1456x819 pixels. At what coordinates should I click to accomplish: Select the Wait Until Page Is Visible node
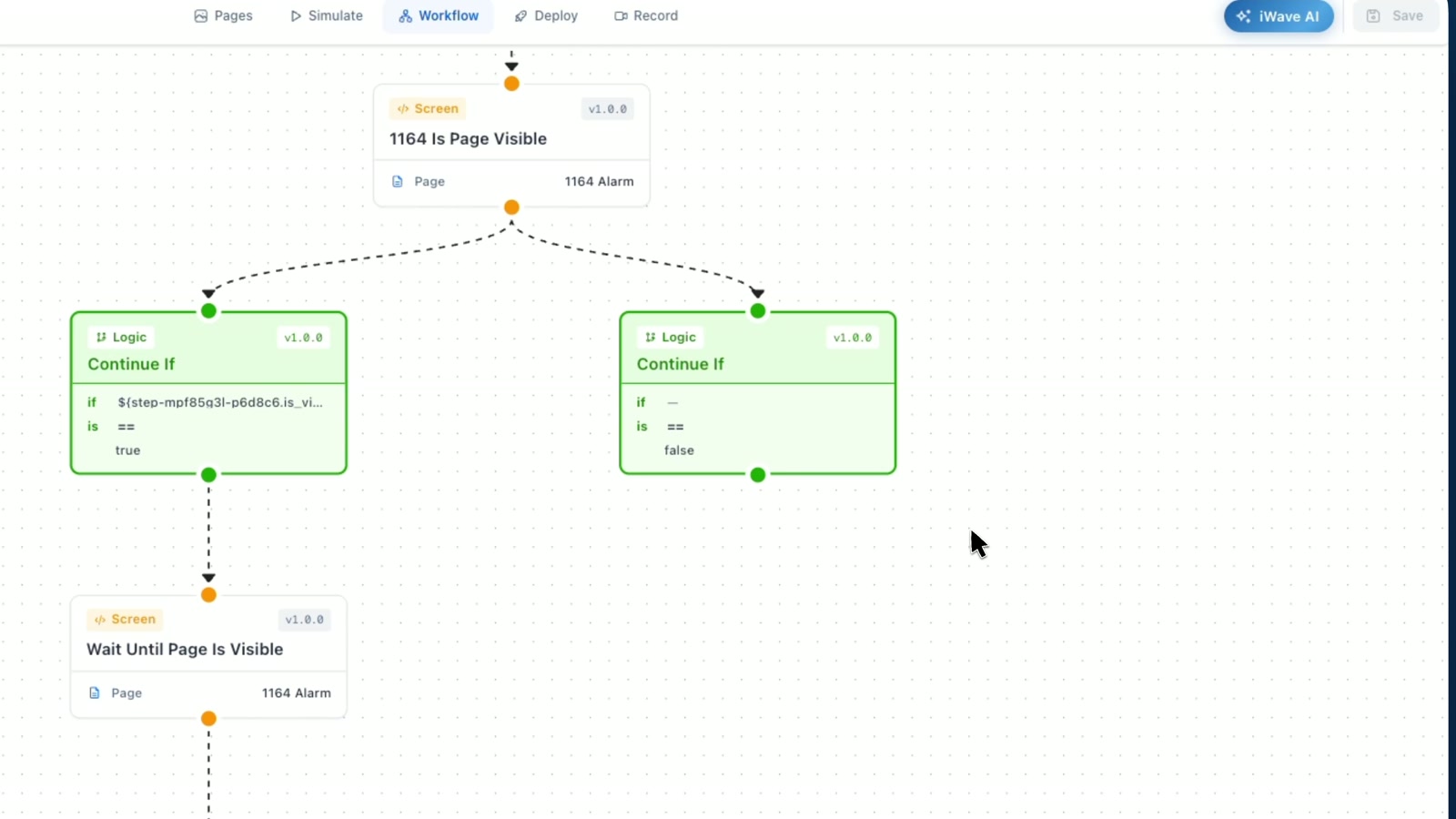tap(208, 657)
